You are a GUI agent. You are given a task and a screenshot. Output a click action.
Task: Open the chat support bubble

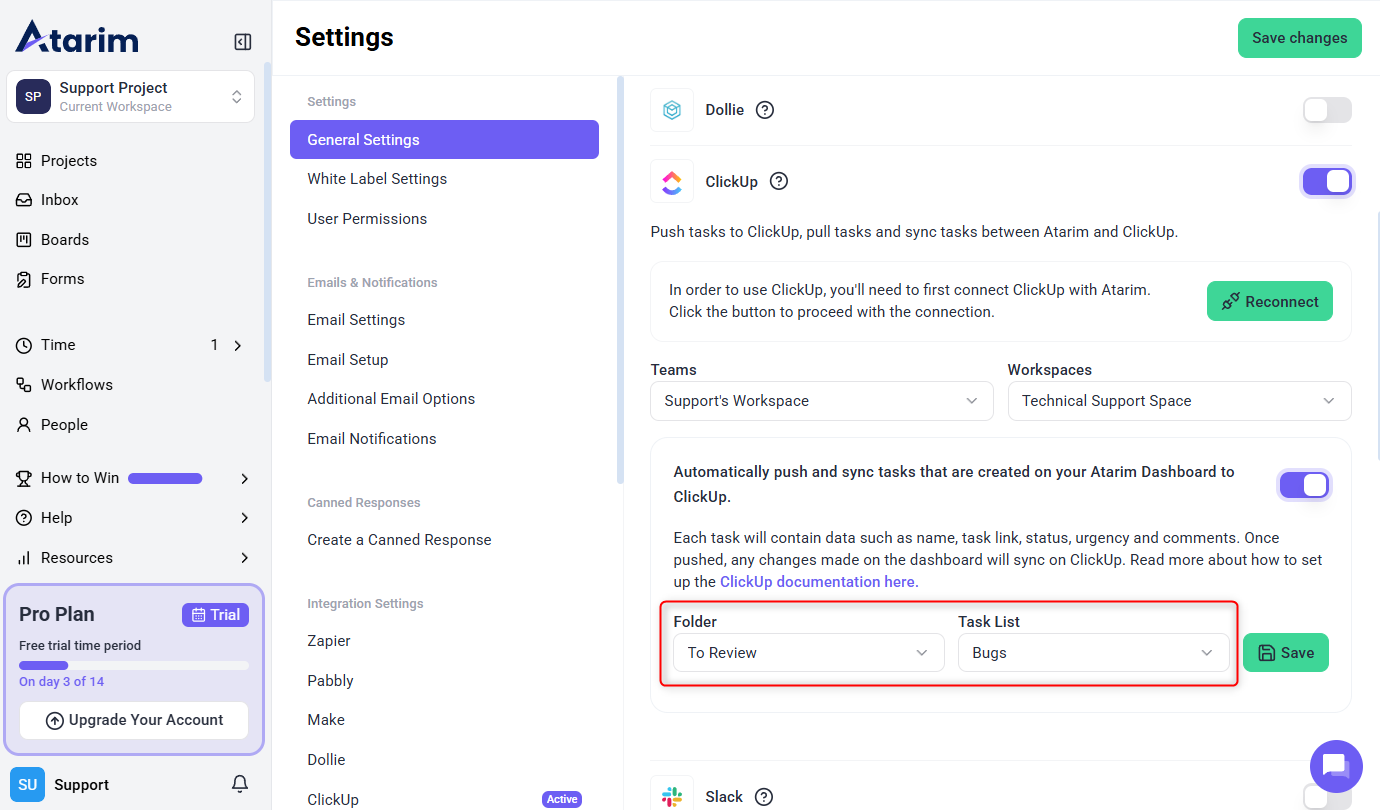click(1335, 766)
